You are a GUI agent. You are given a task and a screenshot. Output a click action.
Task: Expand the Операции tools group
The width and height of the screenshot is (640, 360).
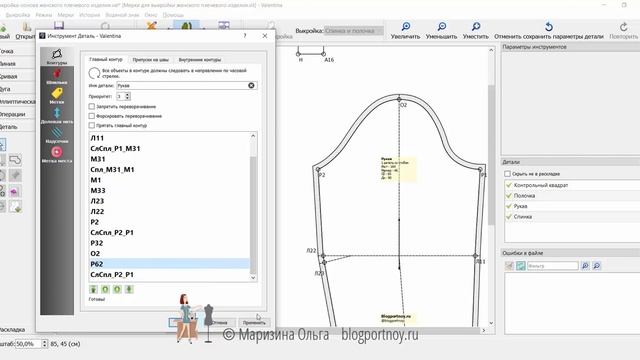coord(16,114)
